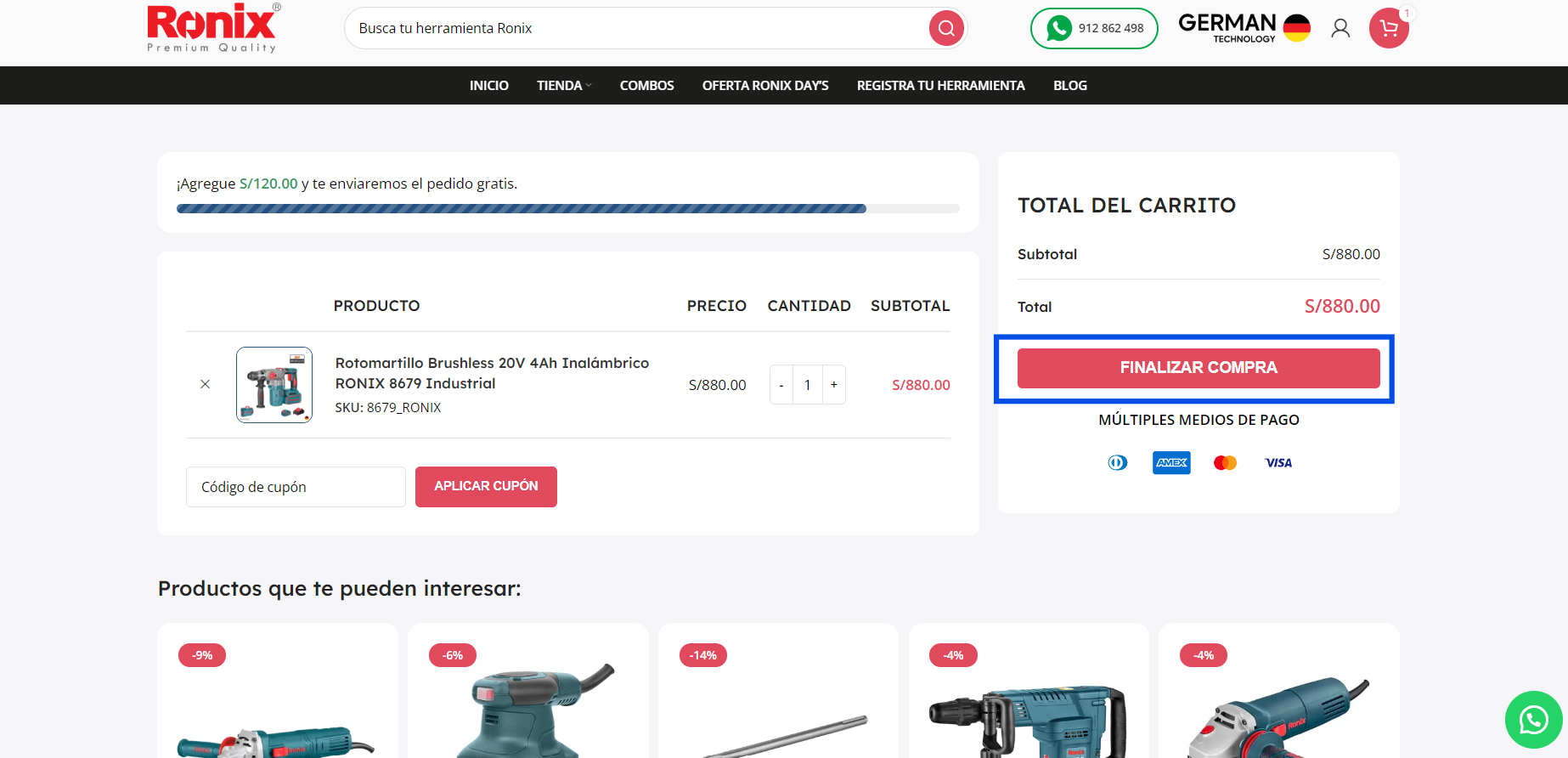Screen dimensions: 1568x758
Task: Click the APLICAR CUPÓN button
Action: click(x=486, y=487)
